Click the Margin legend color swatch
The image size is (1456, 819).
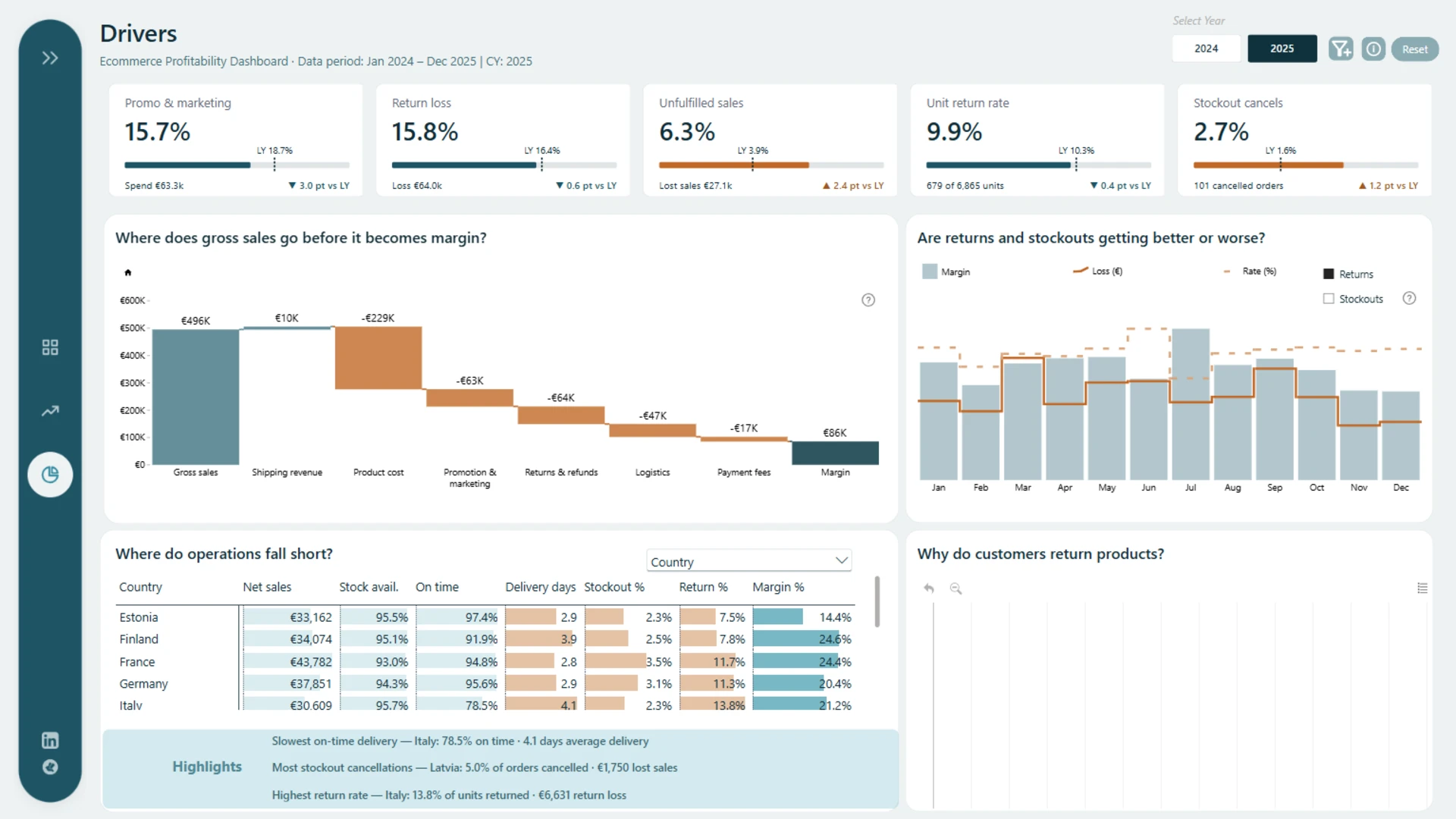tap(930, 271)
